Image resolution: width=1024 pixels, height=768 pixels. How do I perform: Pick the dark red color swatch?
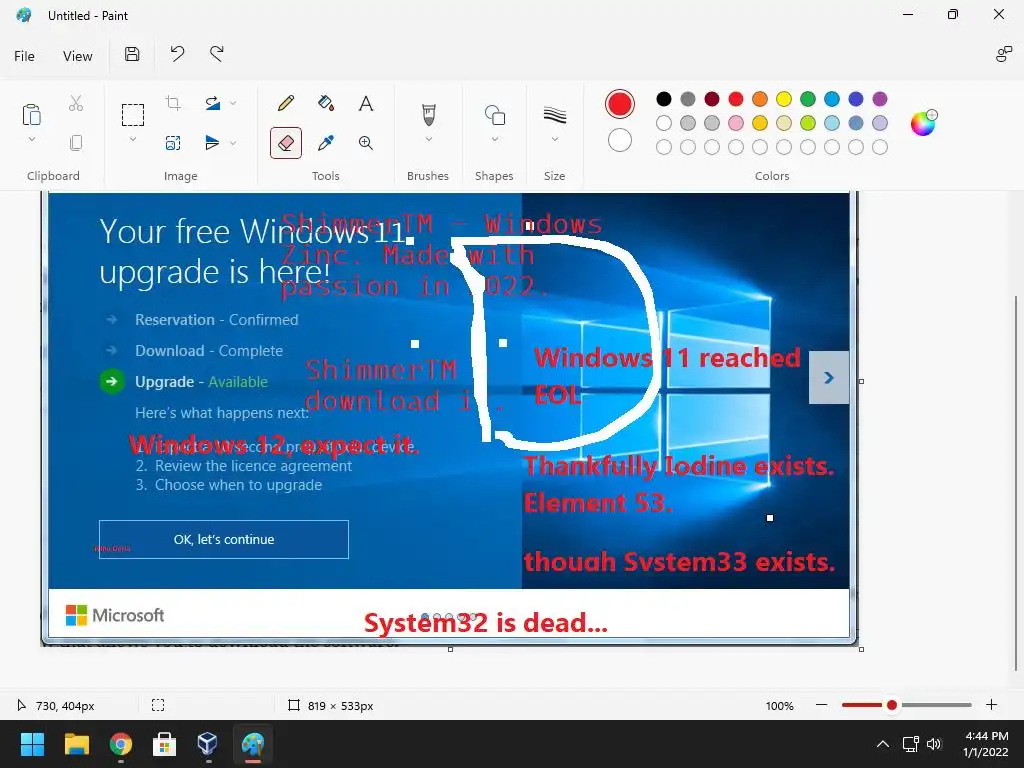click(x=712, y=99)
